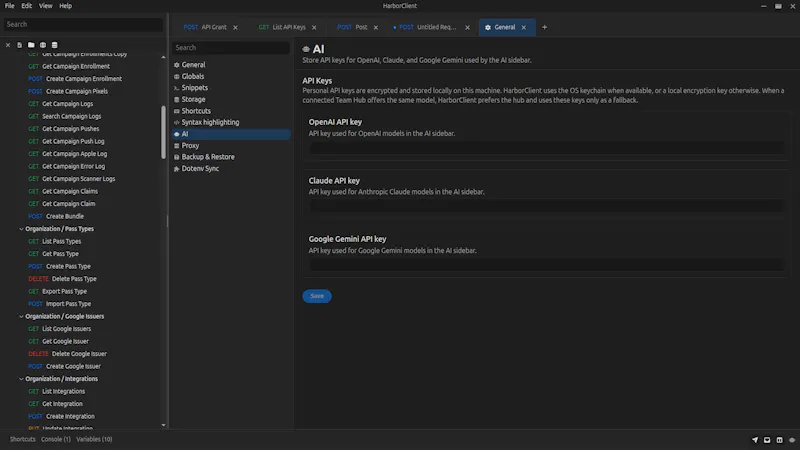Image resolution: width=800 pixels, height=450 pixels.
Task: Close the Untitled Req... tab
Action: pyautogui.click(x=467, y=28)
